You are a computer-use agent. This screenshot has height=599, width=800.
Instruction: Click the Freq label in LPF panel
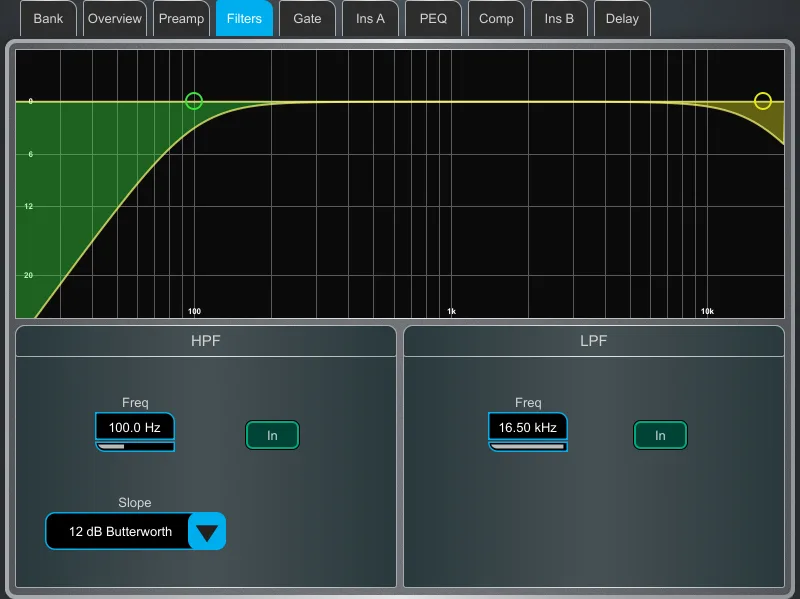coord(528,403)
